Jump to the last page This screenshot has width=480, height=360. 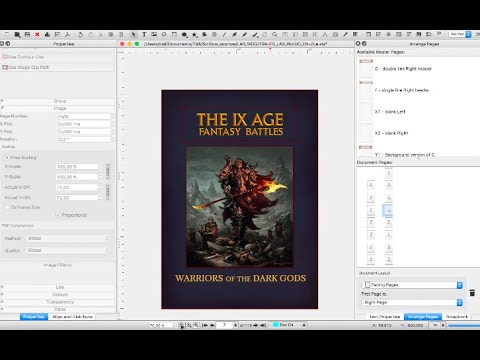tap(263, 325)
